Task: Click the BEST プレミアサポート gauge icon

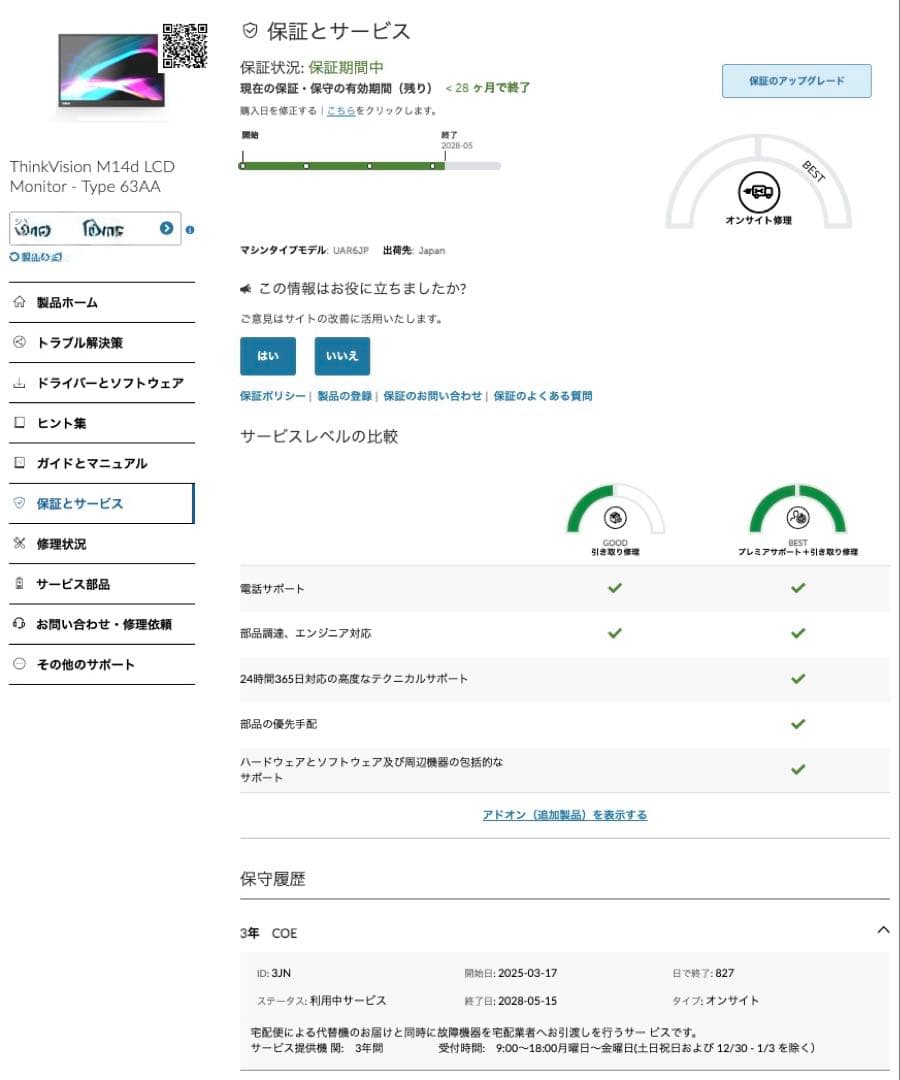Action: (797, 518)
